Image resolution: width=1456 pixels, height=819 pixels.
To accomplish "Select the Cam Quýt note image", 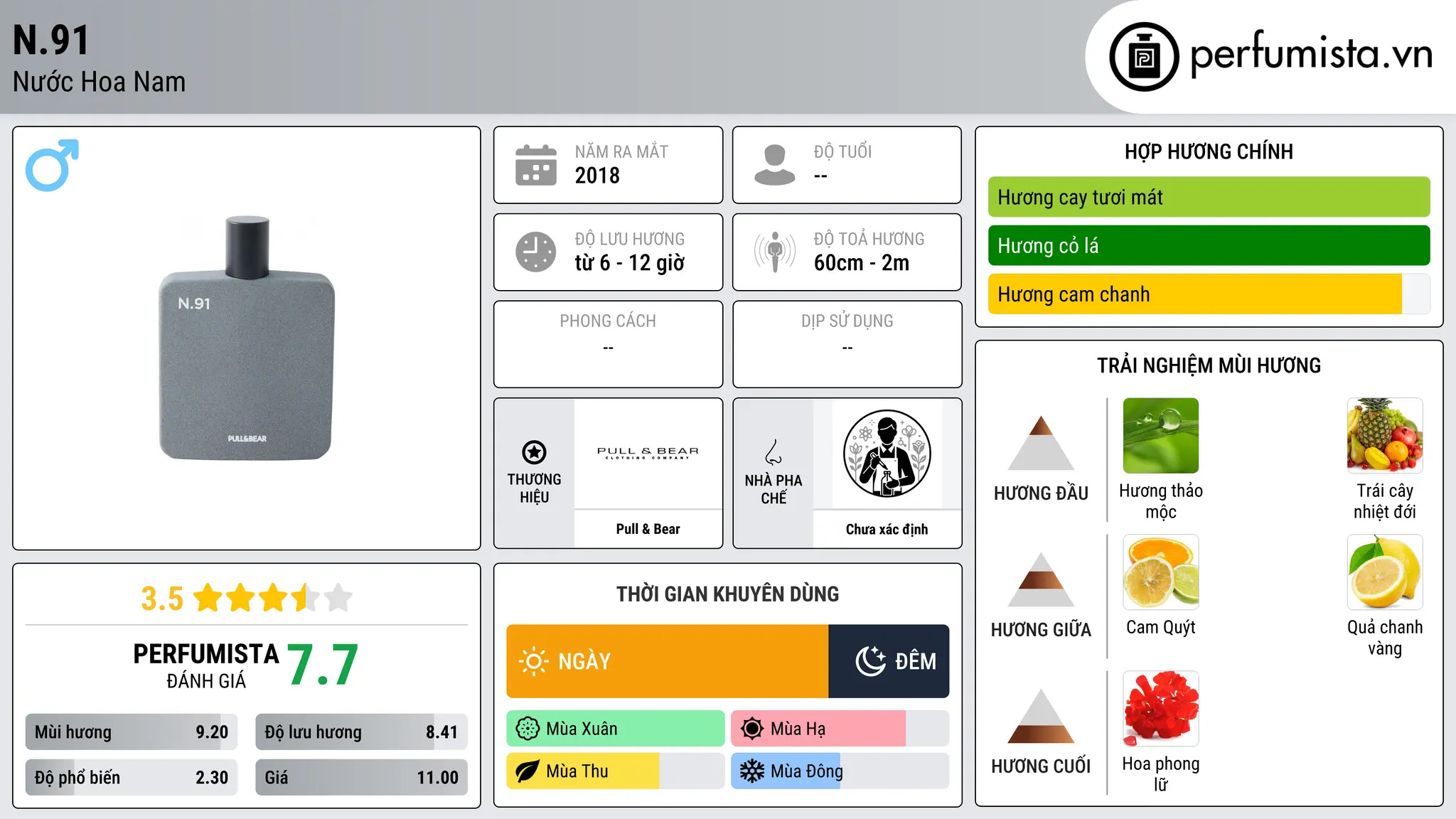I will (1161, 572).
